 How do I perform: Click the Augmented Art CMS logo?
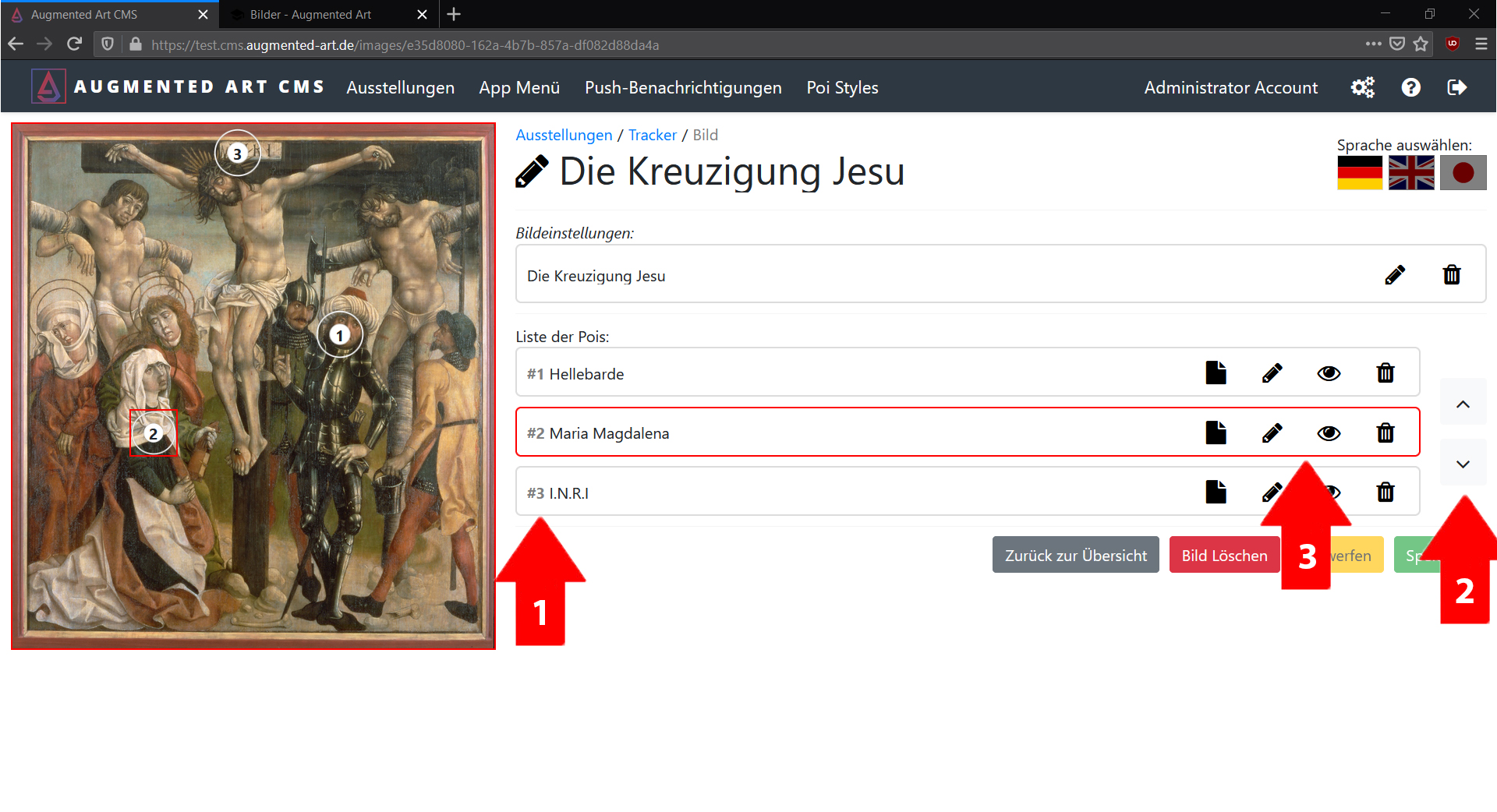(x=178, y=86)
